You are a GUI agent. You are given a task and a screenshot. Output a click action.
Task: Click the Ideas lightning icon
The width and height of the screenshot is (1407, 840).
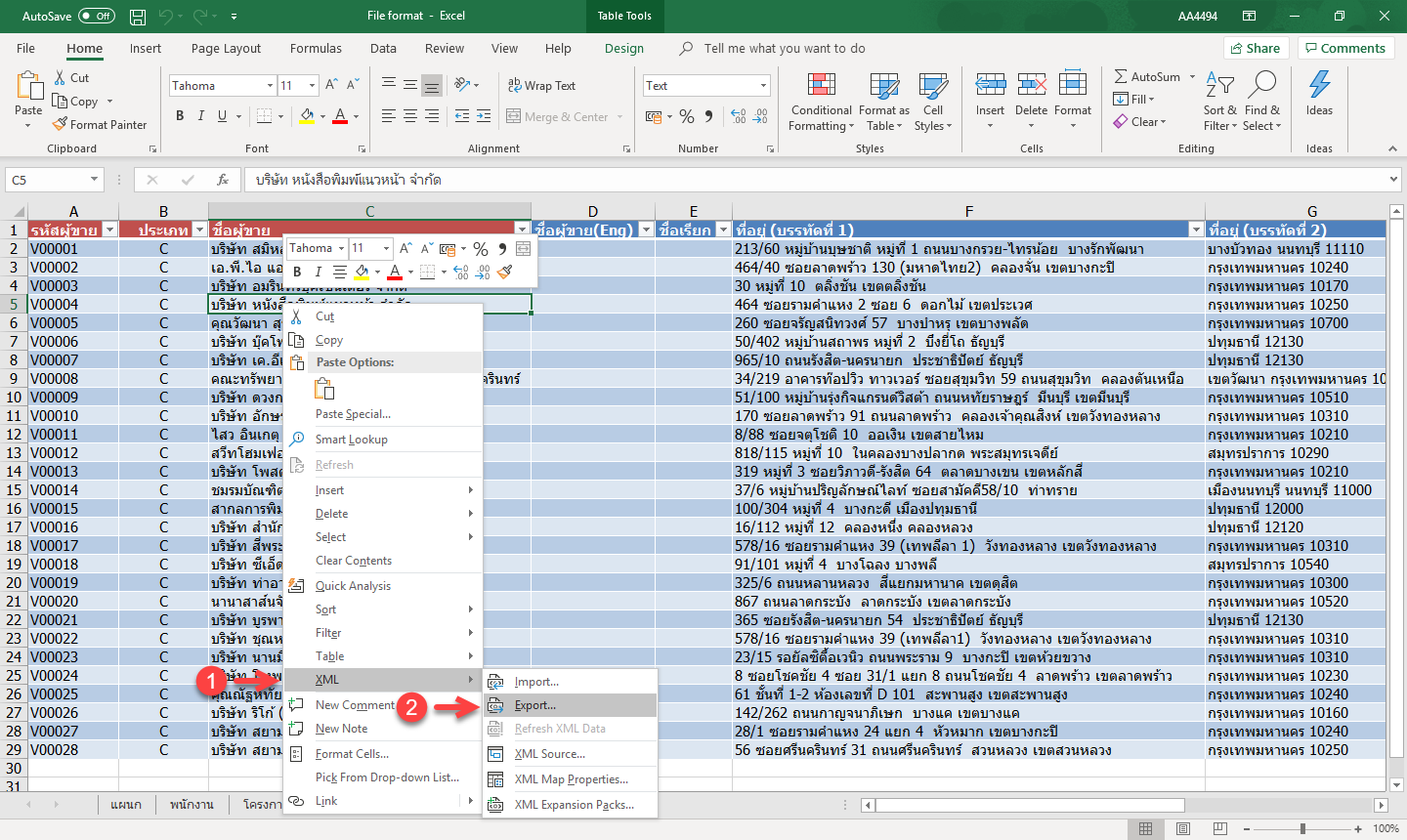1319,85
